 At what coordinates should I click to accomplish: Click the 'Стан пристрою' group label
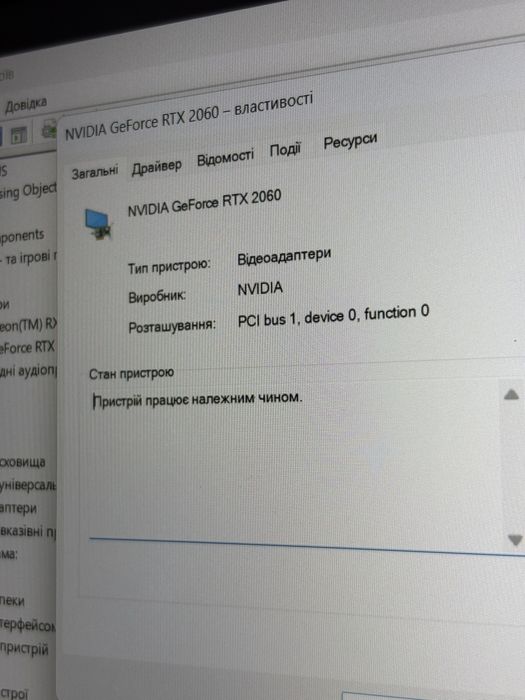131,373
